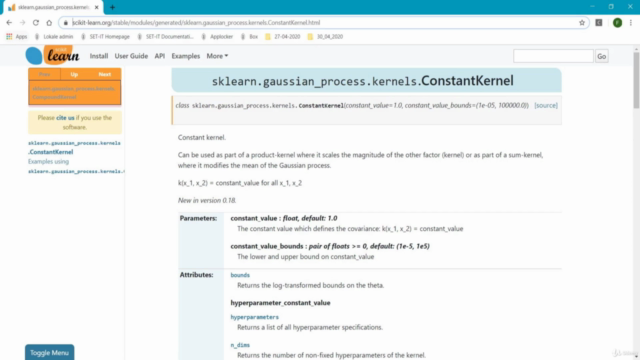Close the sklearn.gaussian_process browser tab

(x=97, y=7)
